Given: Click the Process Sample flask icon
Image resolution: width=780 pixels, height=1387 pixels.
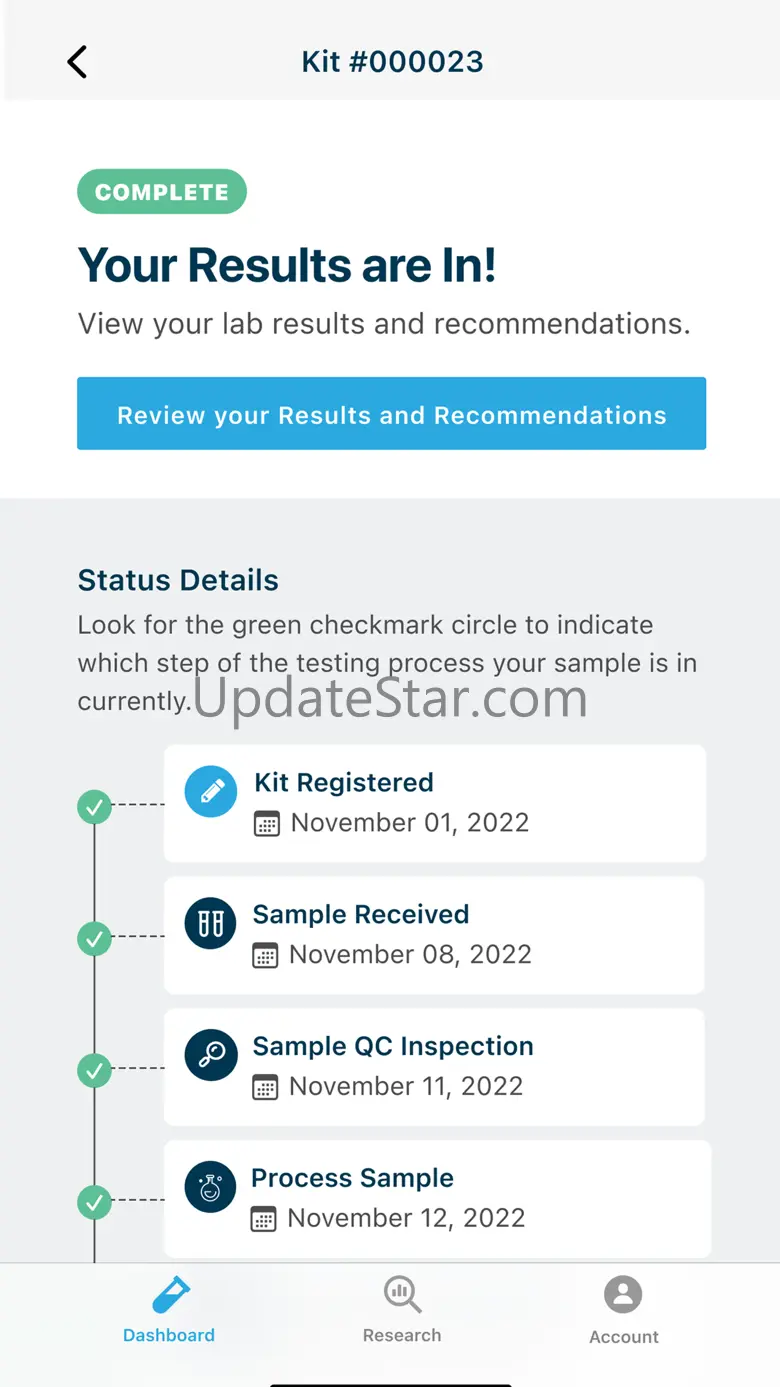Looking at the screenshot, I should coord(211,1188).
